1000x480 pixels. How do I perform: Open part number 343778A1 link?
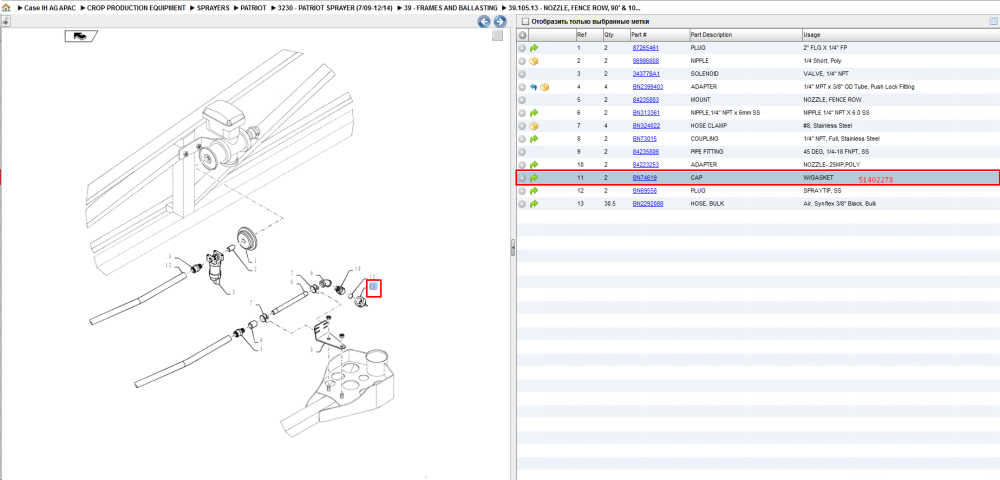[646, 74]
